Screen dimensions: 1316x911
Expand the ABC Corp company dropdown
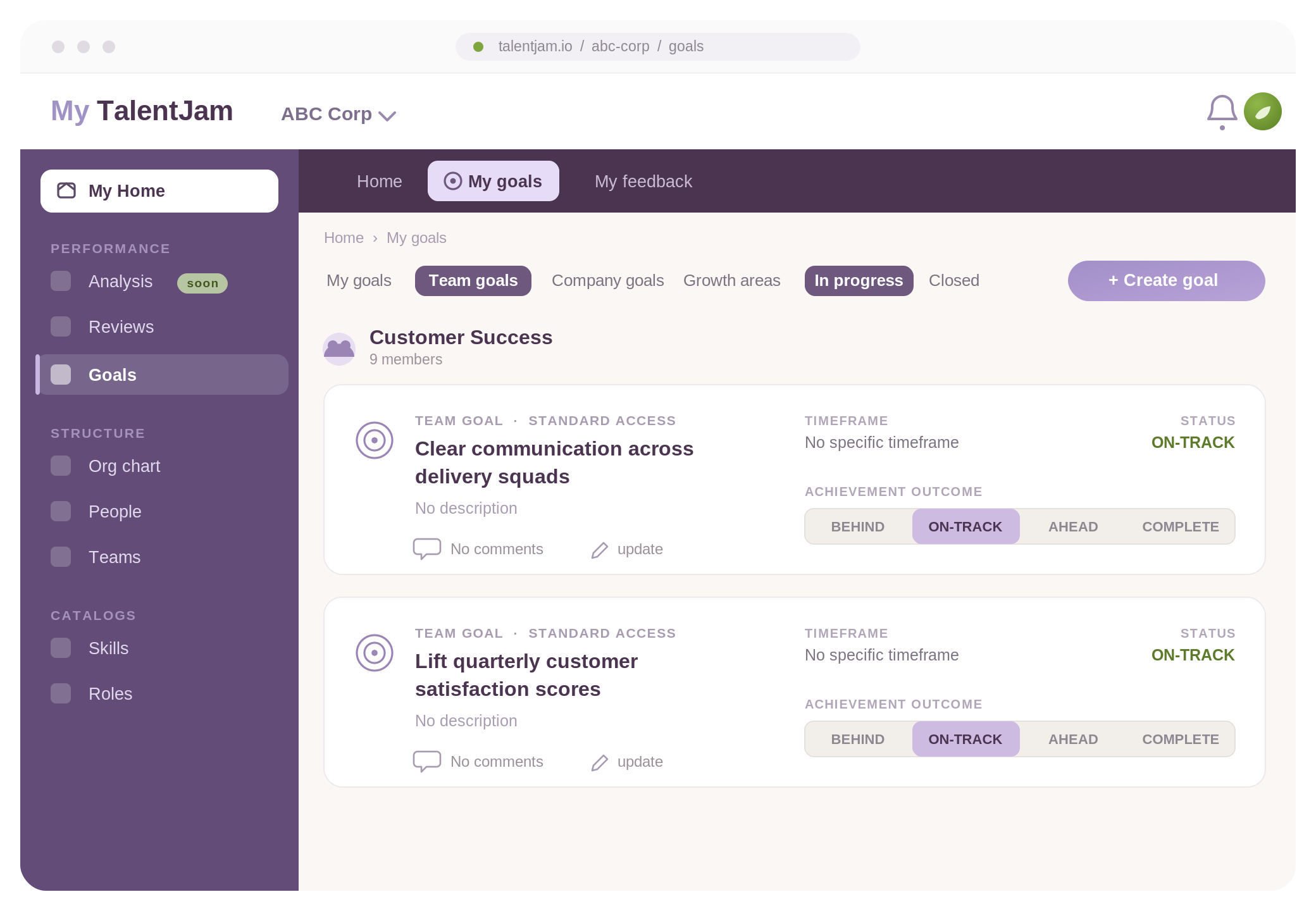338,114
